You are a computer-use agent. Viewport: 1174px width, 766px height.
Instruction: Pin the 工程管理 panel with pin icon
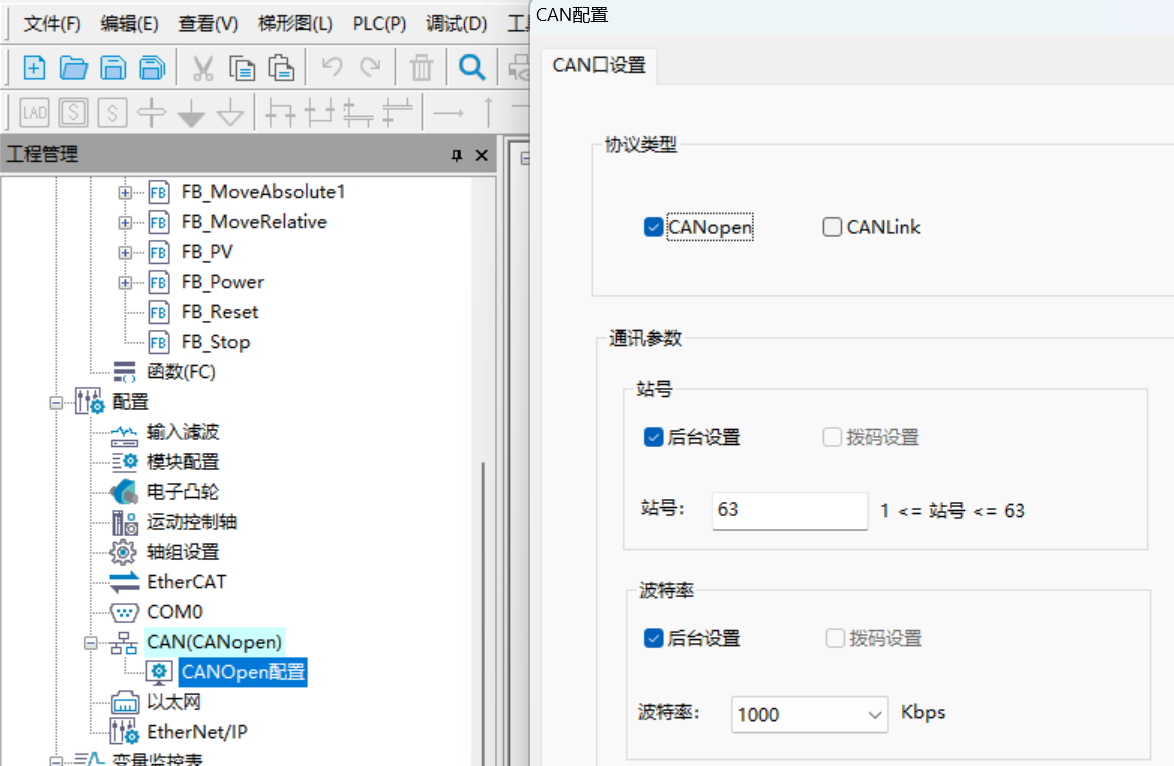(457, 155)
